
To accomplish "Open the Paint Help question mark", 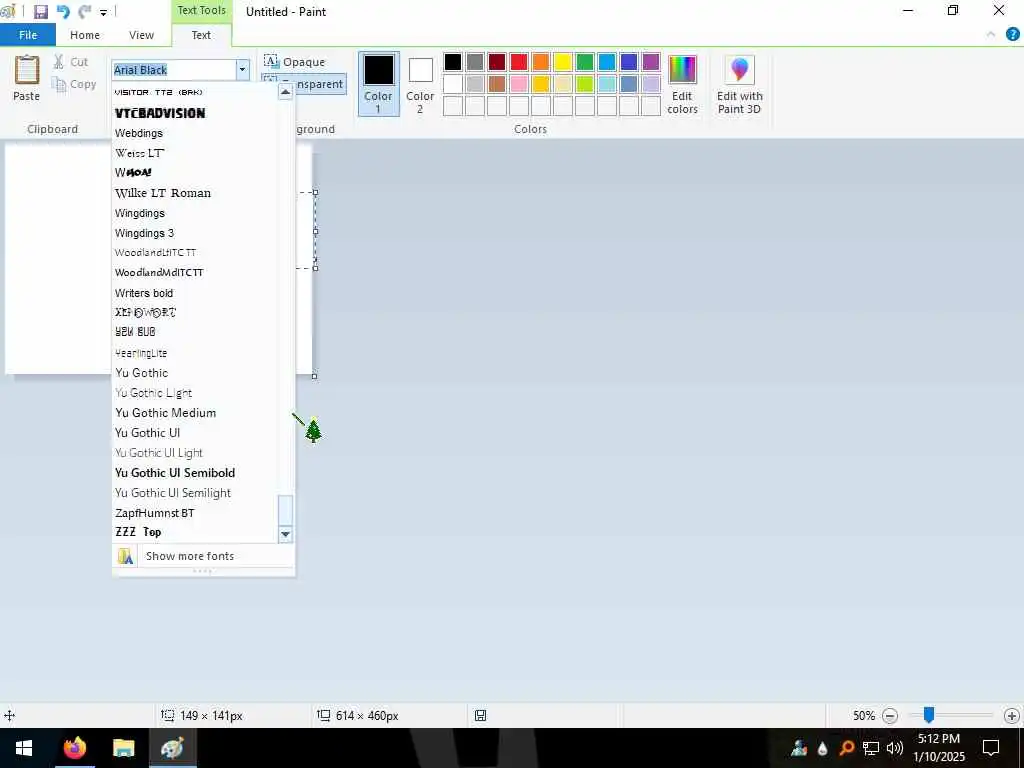I will tap(1013, 35).
